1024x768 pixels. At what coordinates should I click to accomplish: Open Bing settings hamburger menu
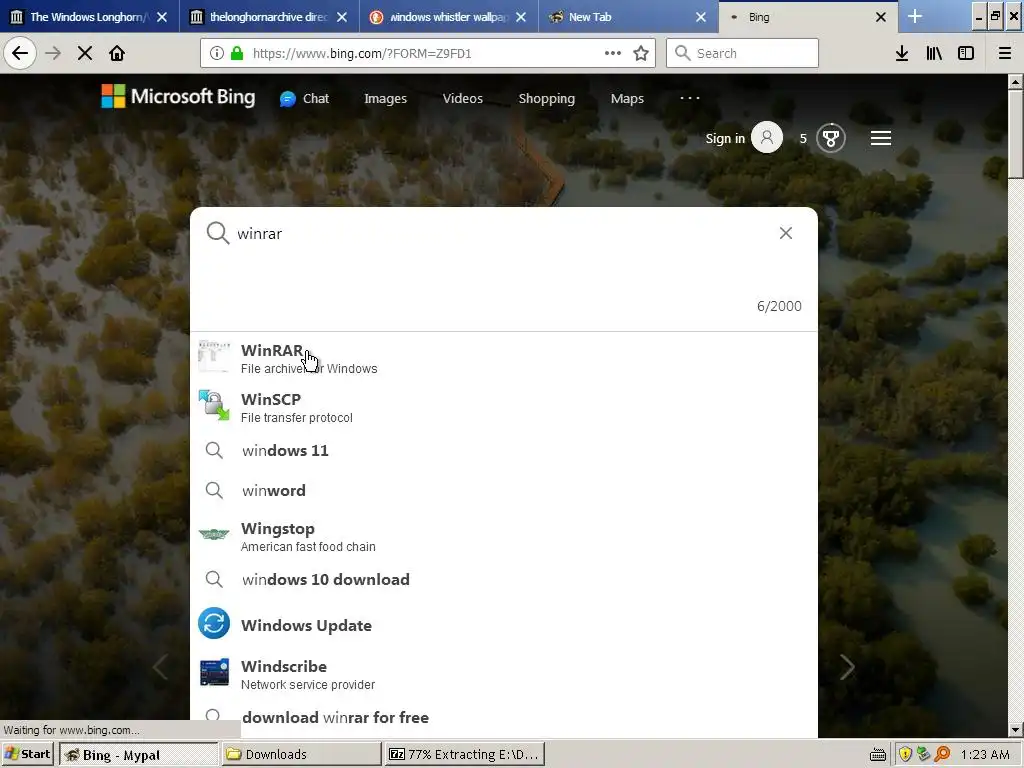(880, 138)
